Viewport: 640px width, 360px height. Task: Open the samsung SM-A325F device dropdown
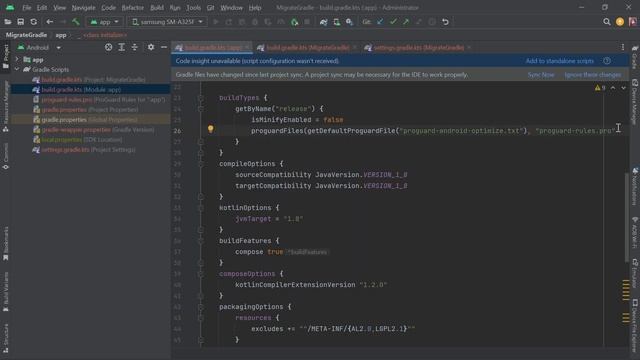pyautogui.click(x=167, y=22)
